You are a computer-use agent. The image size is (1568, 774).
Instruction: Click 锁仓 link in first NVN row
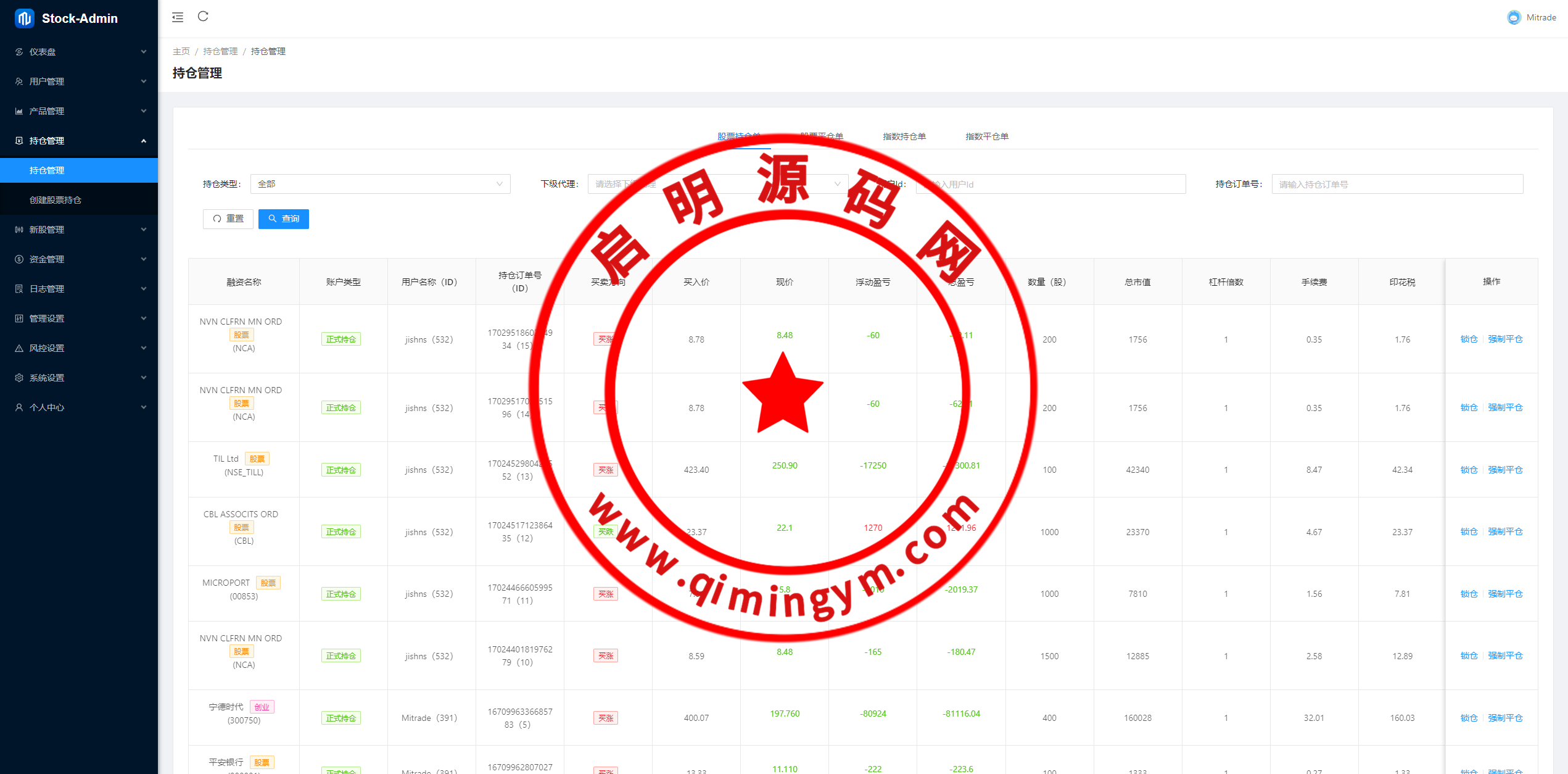click(1469, 339)
